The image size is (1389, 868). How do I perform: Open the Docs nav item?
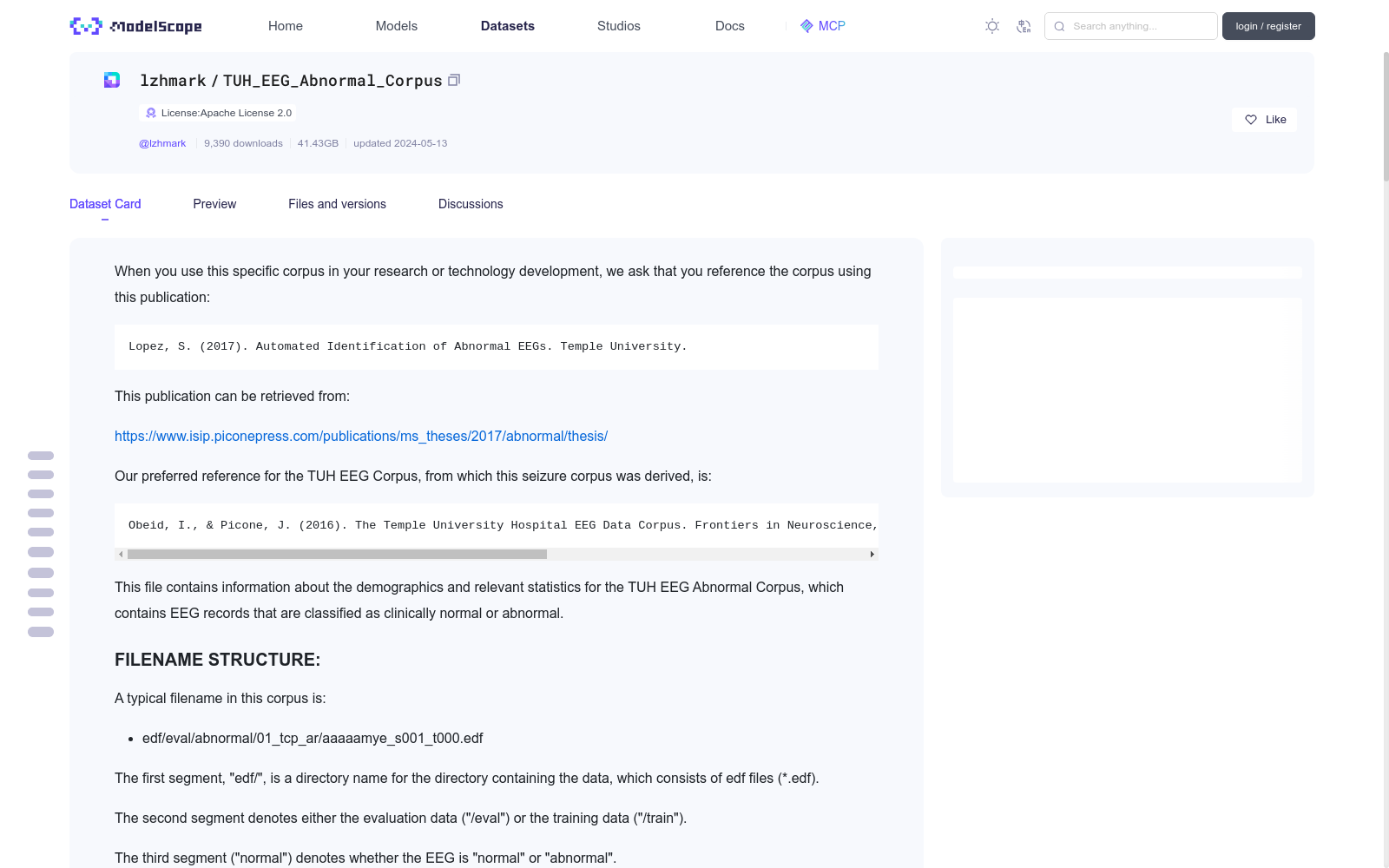click(x=730, y=26)
